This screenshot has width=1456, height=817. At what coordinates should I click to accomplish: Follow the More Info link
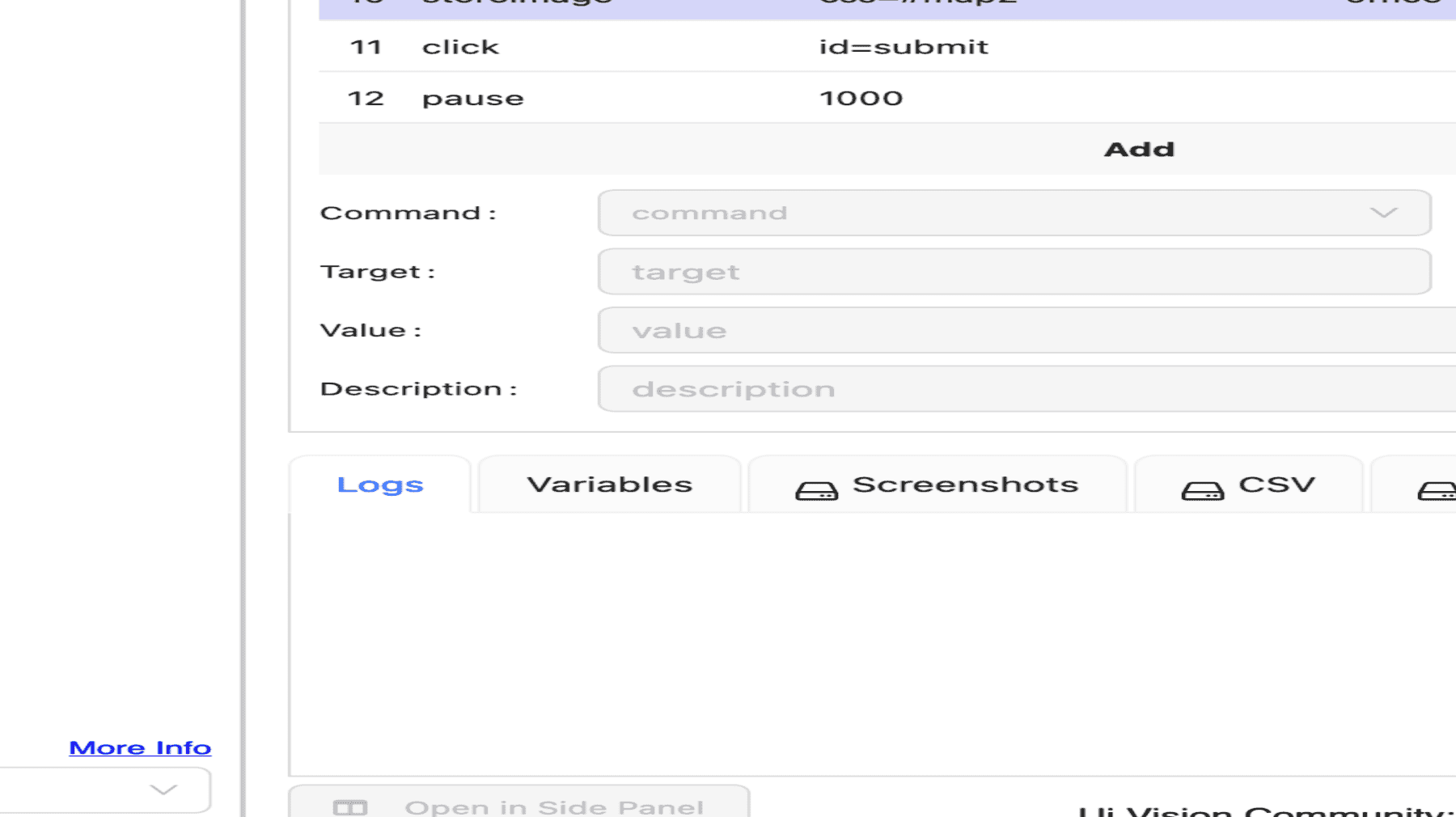click(x=140, y=747)
